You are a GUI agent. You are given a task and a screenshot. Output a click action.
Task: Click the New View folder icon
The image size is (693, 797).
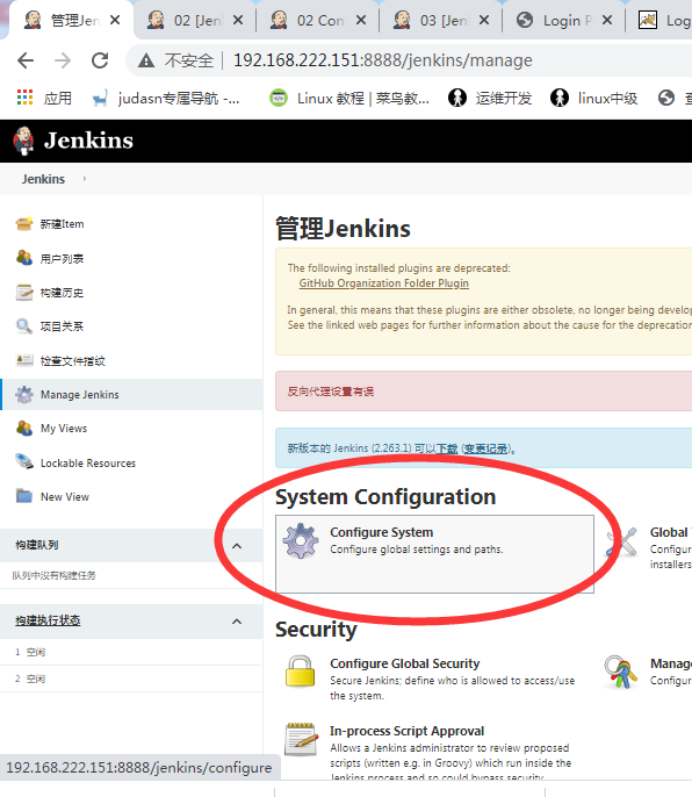point(24,496)
